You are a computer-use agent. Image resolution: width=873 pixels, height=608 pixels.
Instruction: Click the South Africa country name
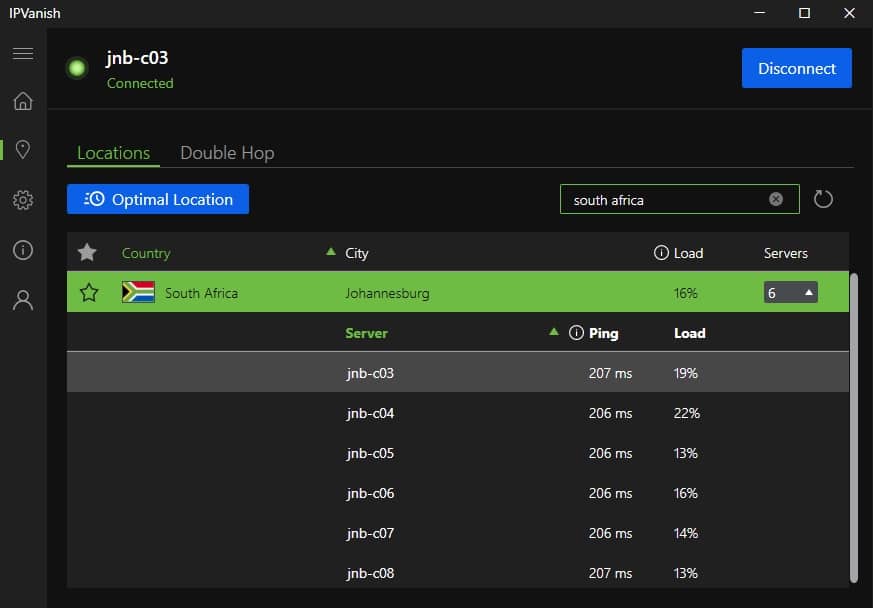pos(201,293)
